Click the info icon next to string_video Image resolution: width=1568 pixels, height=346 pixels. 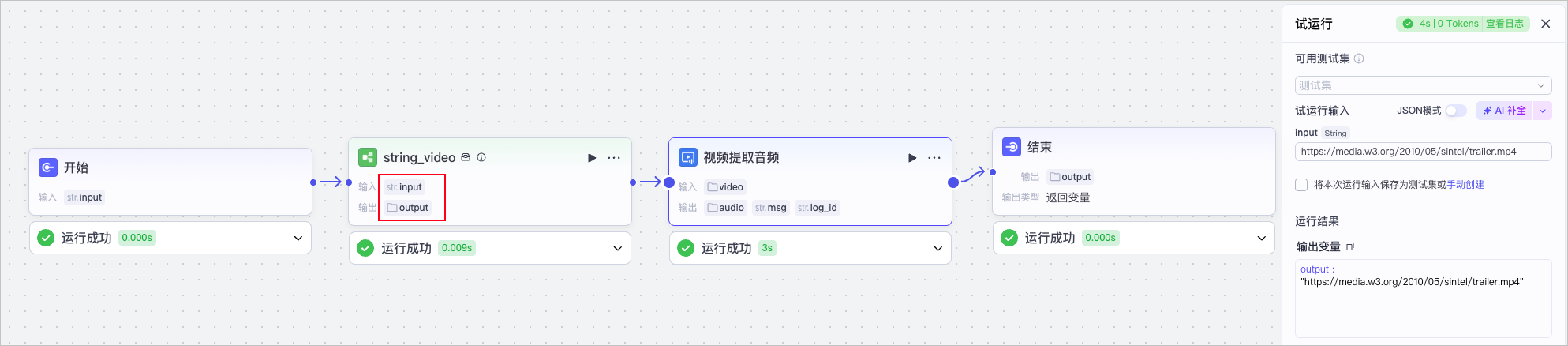[x=481, y=157]
